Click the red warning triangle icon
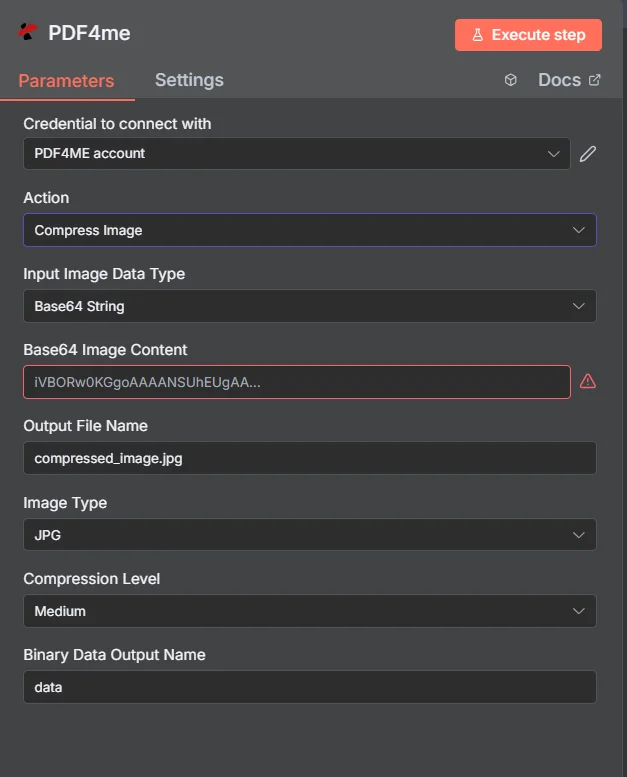The height and width of the screenshot is (777, 627). click(588, 382)
